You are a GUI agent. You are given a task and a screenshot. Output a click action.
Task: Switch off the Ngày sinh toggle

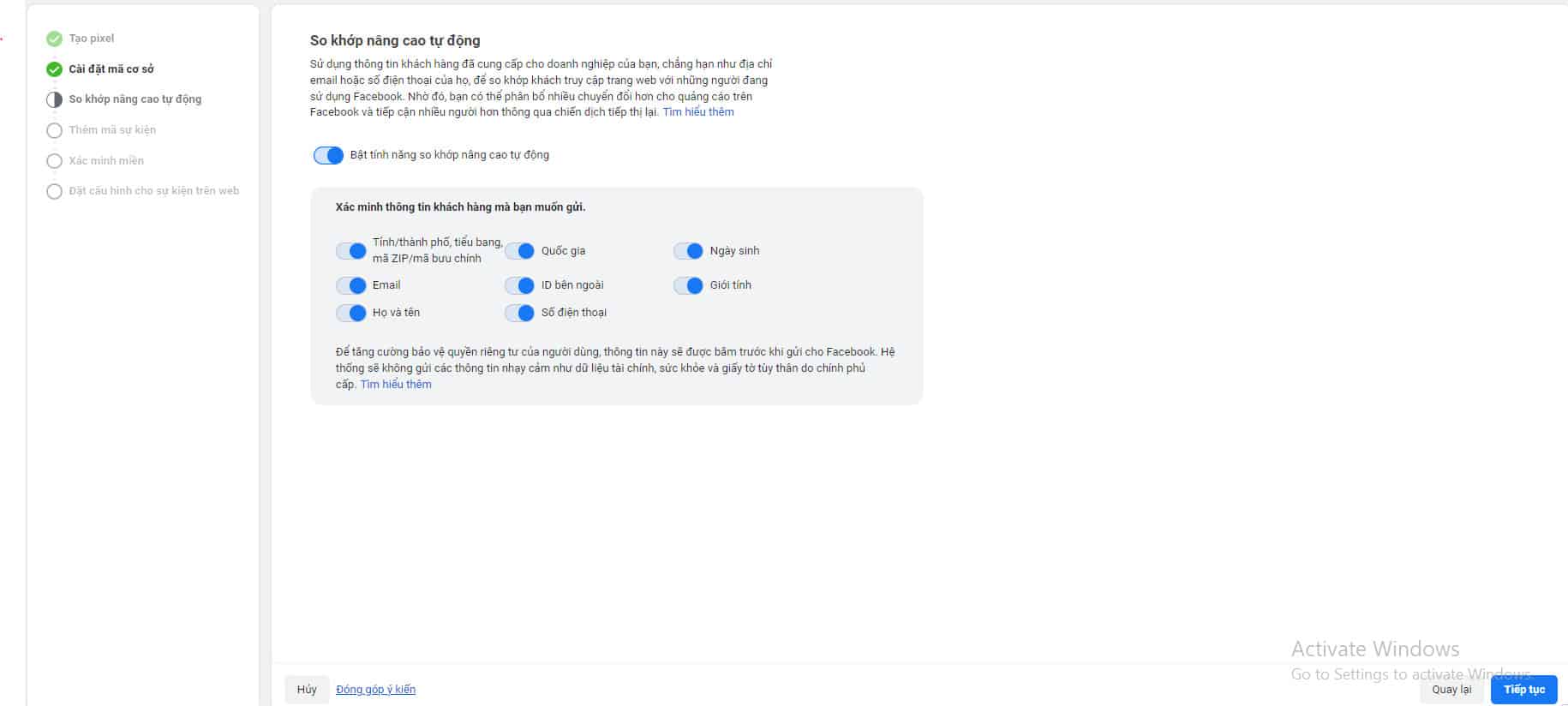pos(688,251)
